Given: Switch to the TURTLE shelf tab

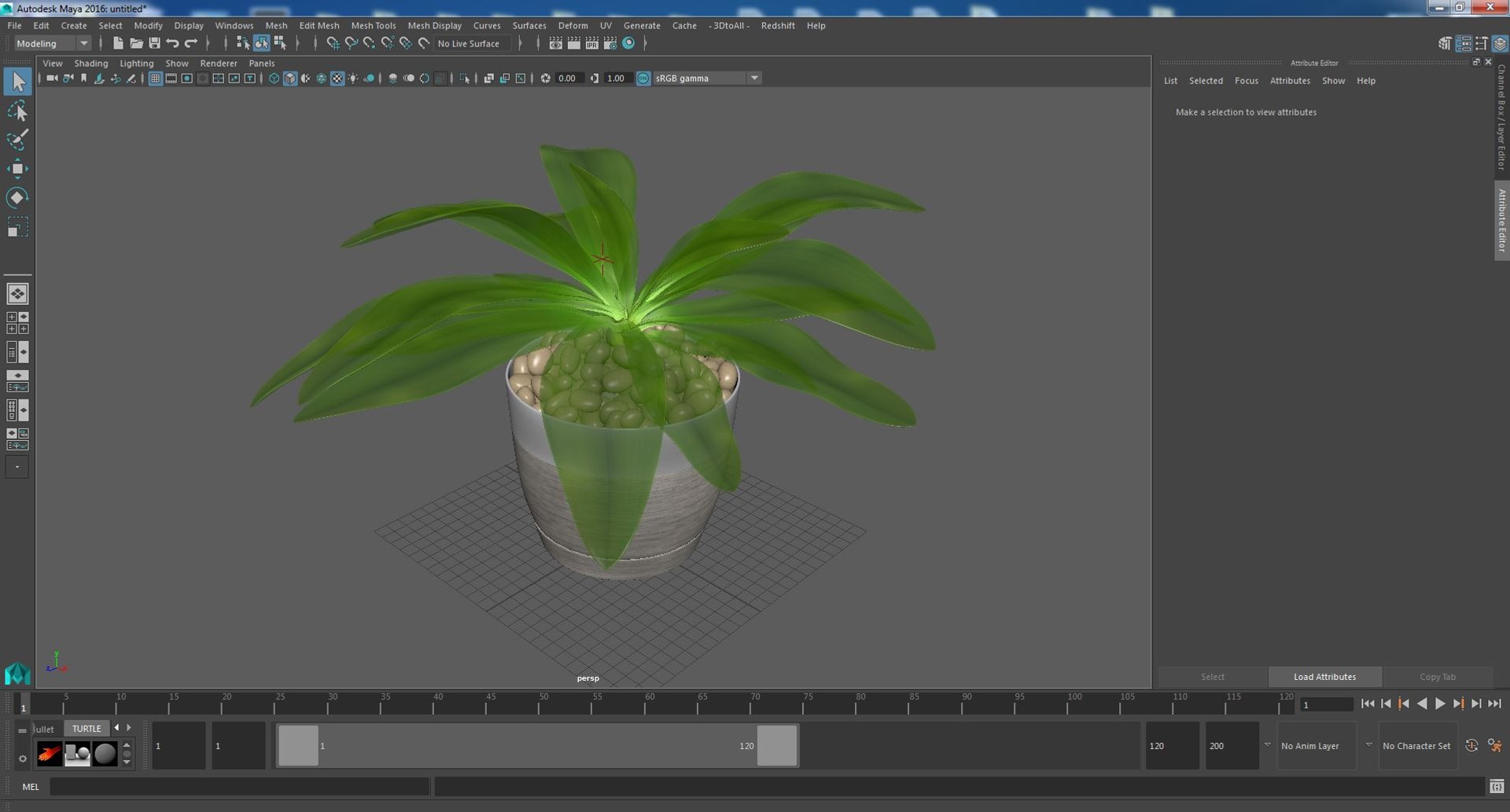Looking at the screenshot, I should coord(87,729).
